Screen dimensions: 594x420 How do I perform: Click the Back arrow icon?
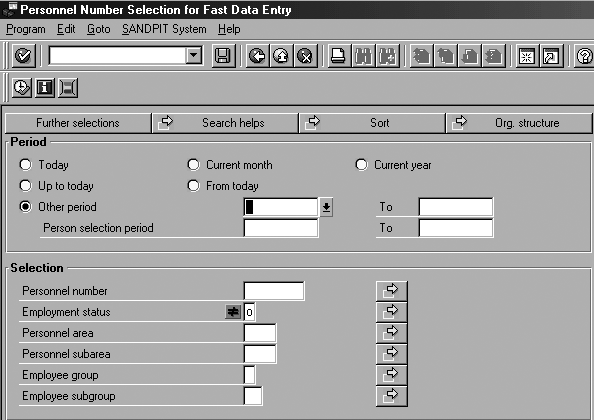[x=258, y=56]
